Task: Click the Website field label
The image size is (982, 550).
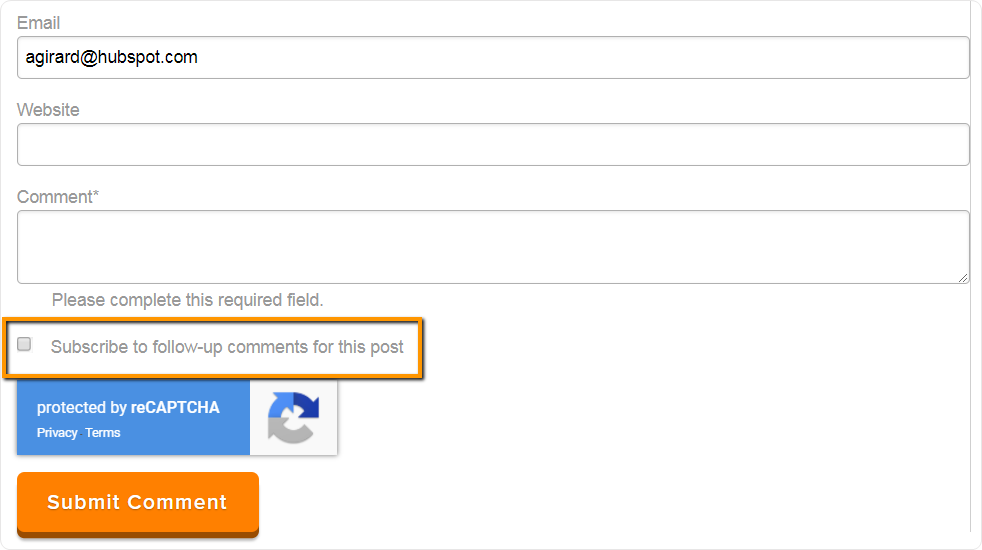Action: pyautogui.click(x=48, y=110)
